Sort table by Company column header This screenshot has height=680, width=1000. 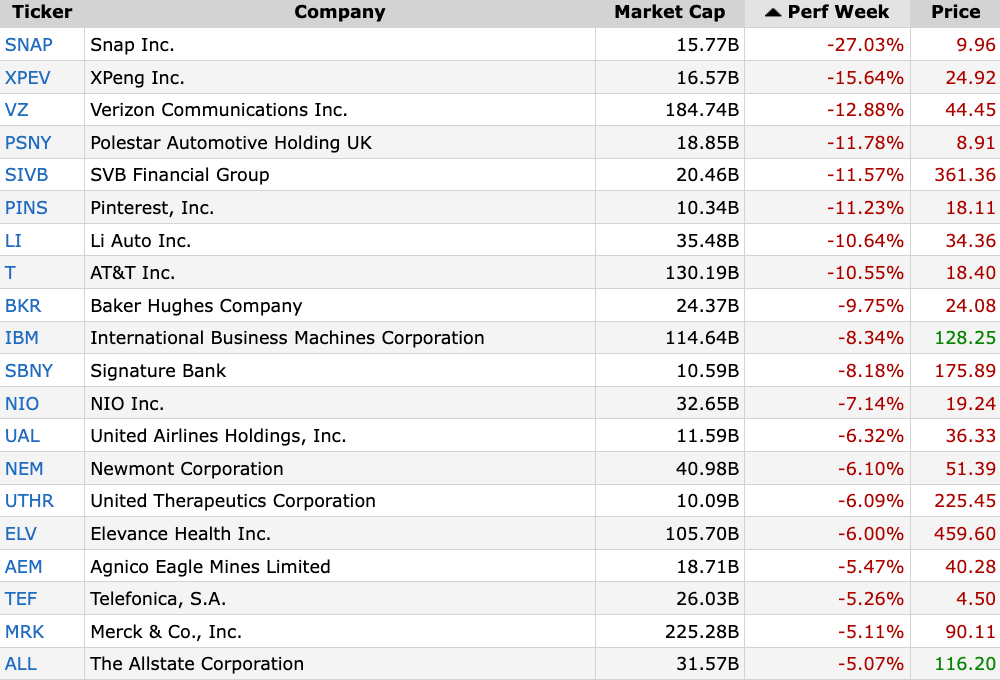pos(339,13)
